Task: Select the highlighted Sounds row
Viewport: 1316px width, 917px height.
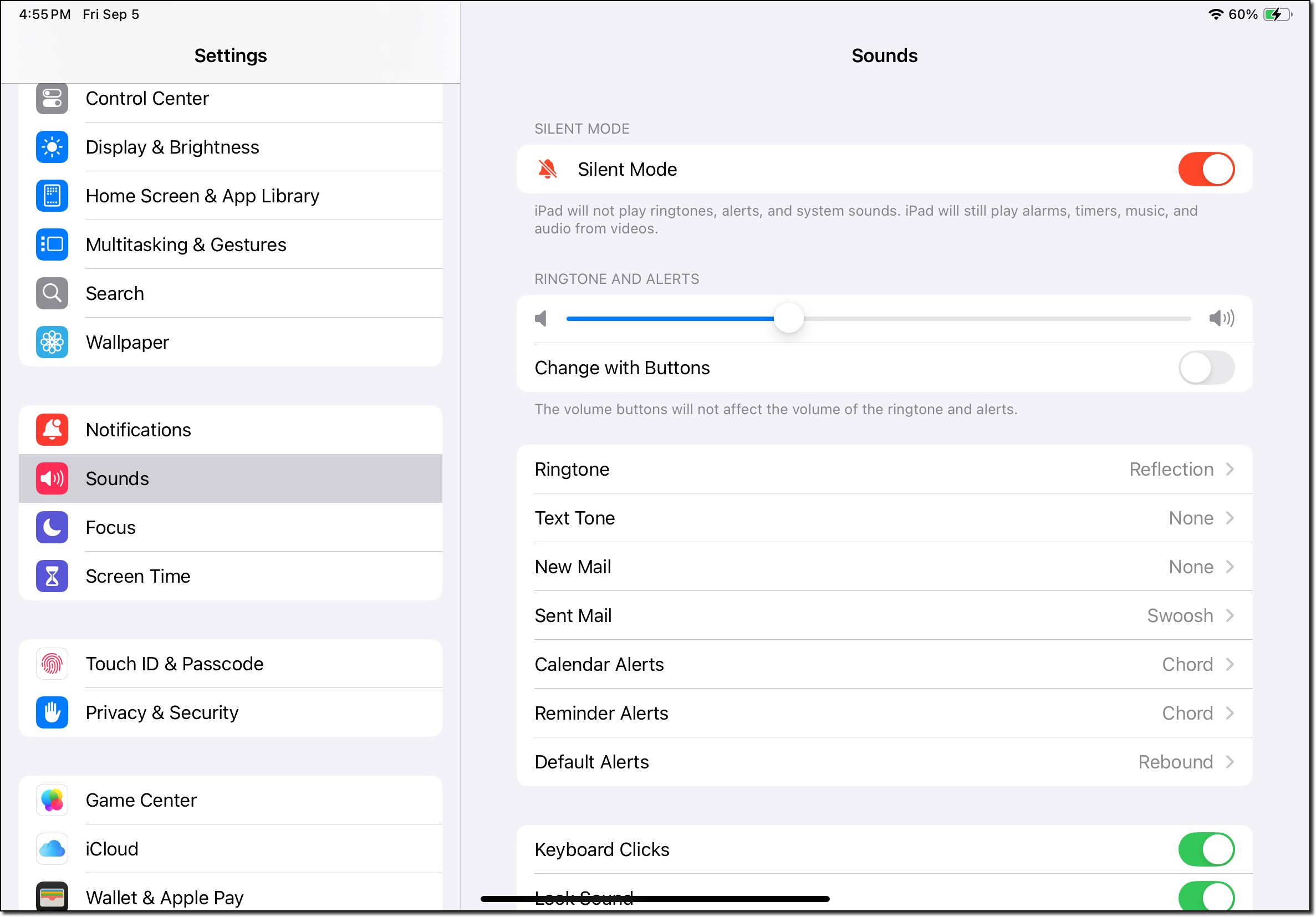Action: click(231, 478)
